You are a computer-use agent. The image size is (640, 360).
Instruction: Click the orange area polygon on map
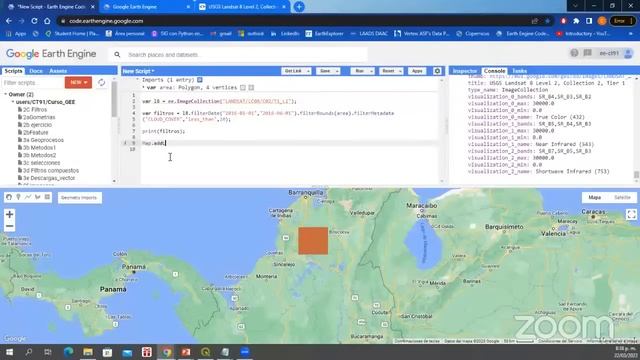click(313, 241)
